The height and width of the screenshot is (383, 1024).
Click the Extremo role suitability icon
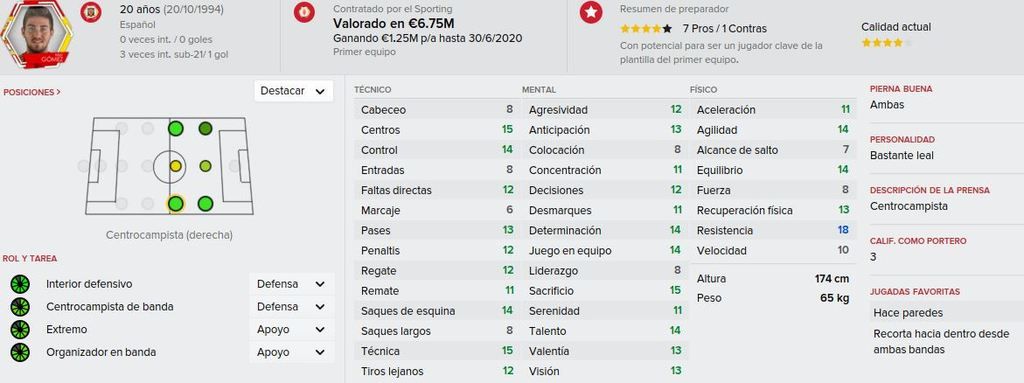(x=20, y=329)
